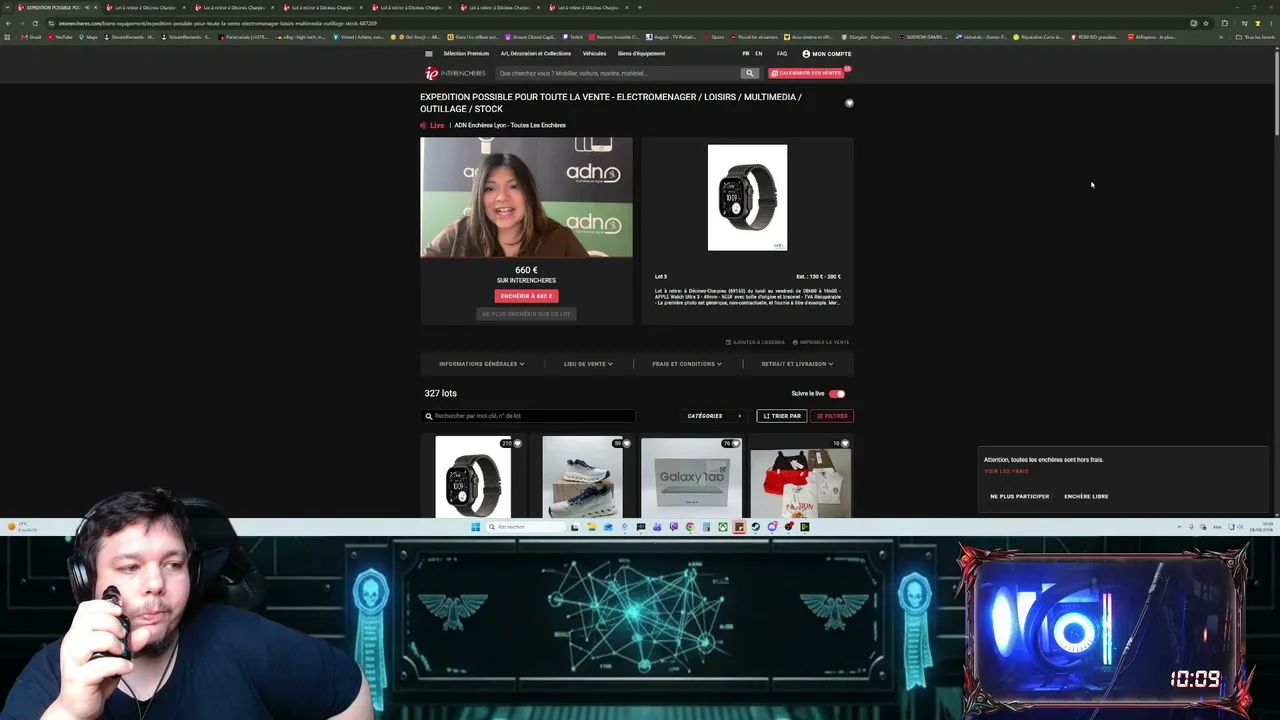Screen dimensions: 1280x720
Task: Open the Twitch bookmark
Action: [x=573, y=37]
